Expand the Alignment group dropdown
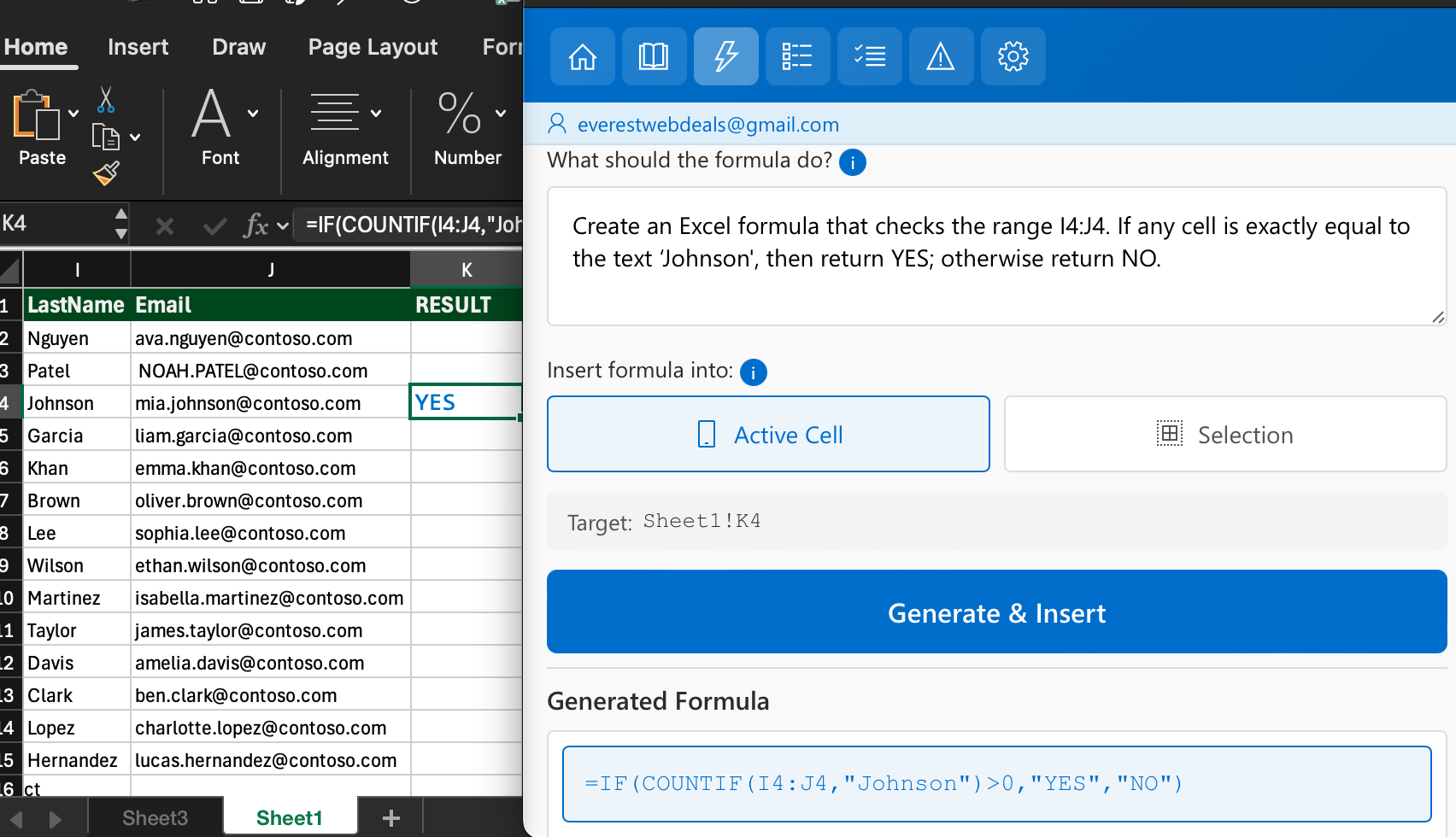The image size is (1456, 837). point(376,114)
